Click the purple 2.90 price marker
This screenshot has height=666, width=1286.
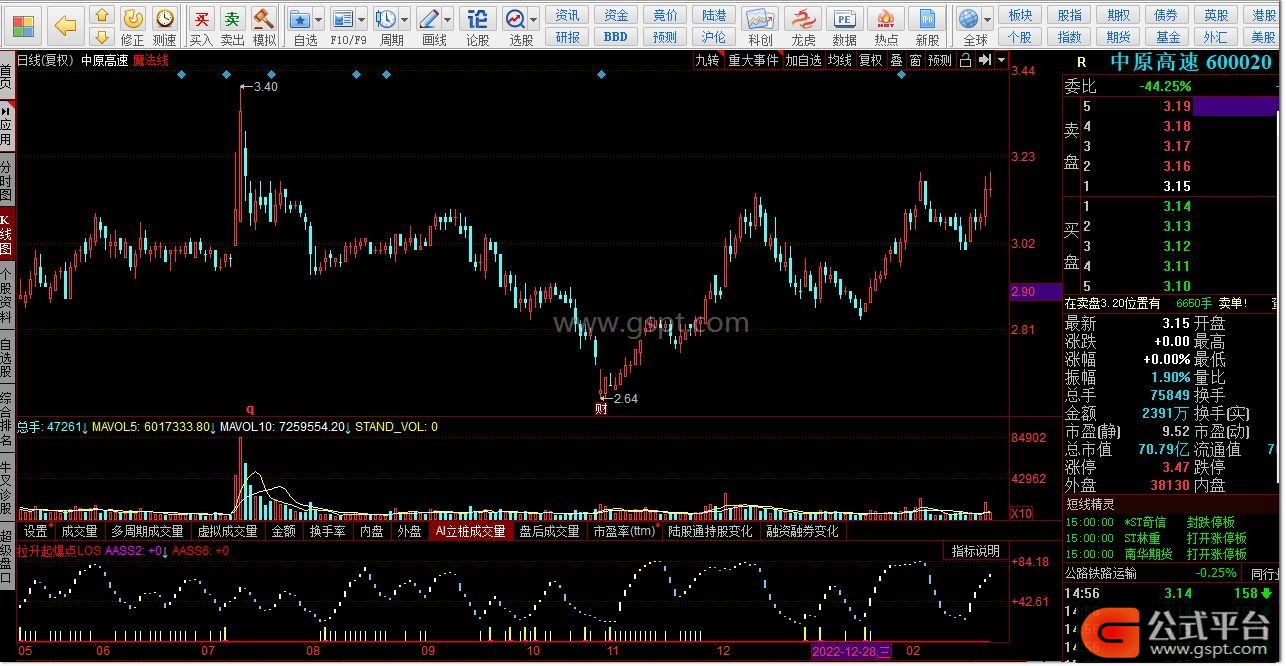pos(1035,292)
